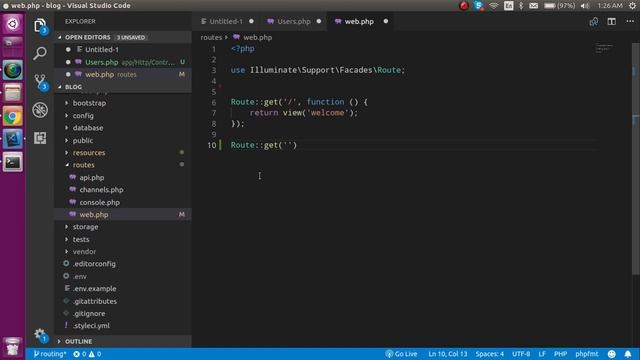Expand the public folder
This screenshot has height=360, width=640.
pos(123,140)
